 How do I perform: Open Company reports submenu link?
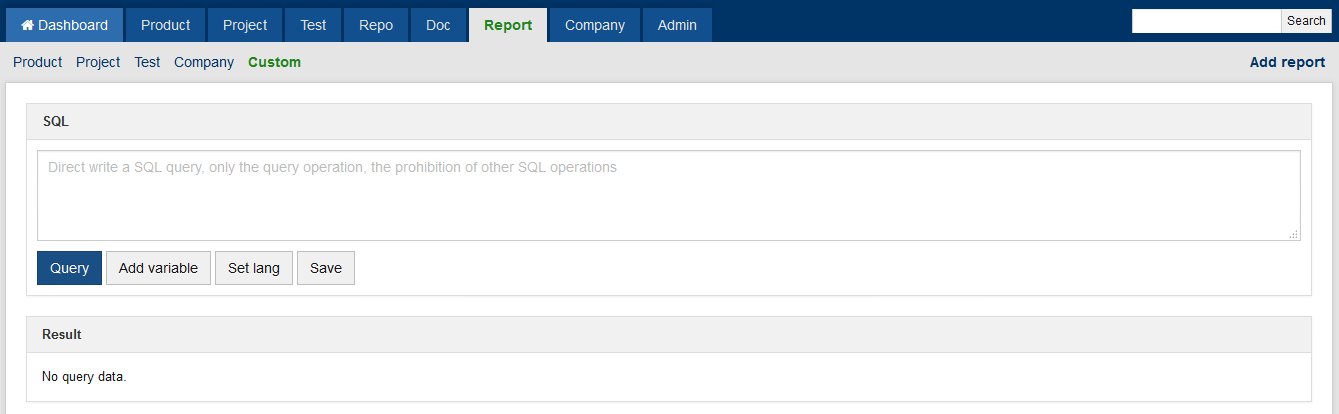point(204,62)
